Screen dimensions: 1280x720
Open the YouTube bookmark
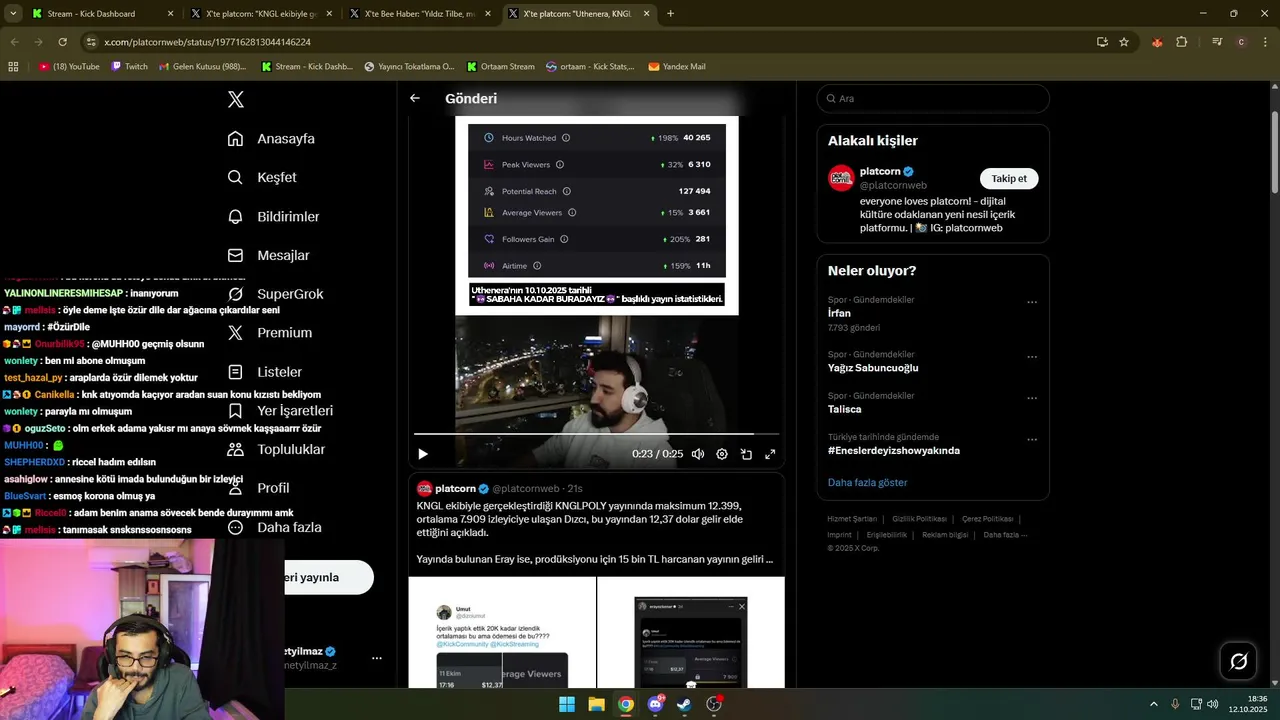coord(69,67)
